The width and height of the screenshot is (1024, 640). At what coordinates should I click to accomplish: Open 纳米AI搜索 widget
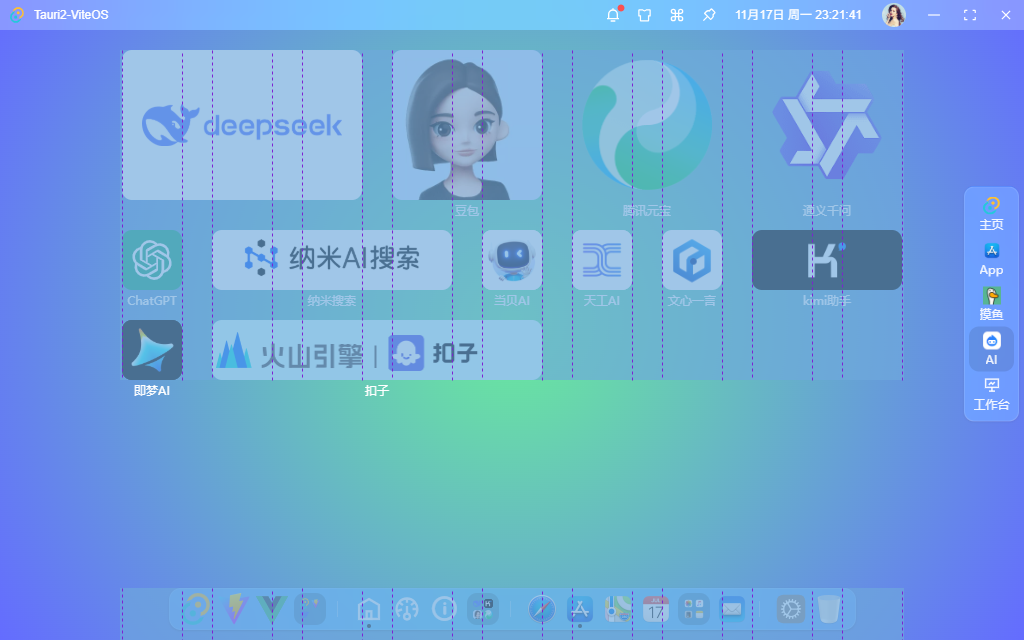tap(332, 259)
